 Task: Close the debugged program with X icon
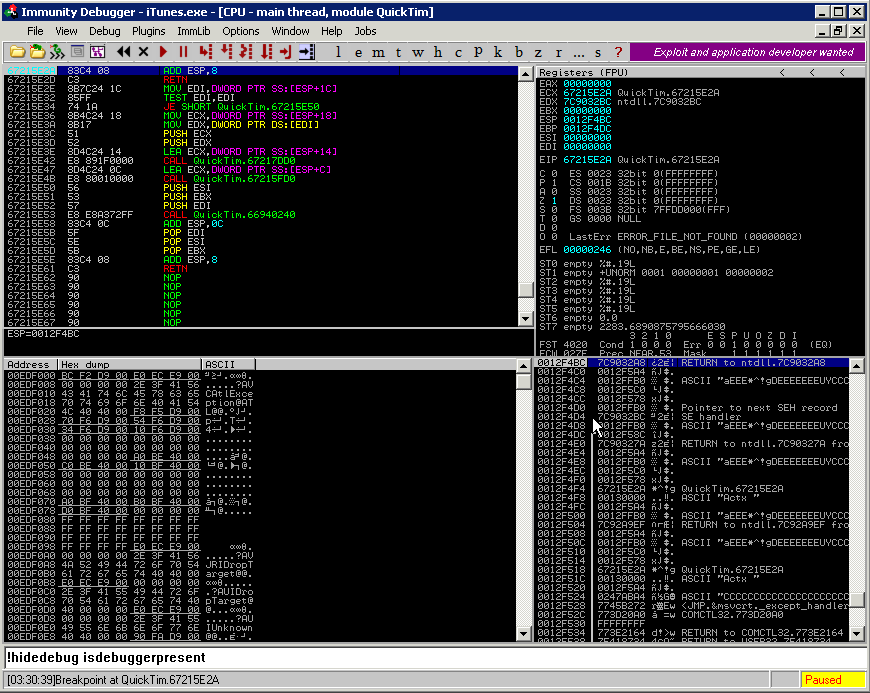click(x=143, y=51)
